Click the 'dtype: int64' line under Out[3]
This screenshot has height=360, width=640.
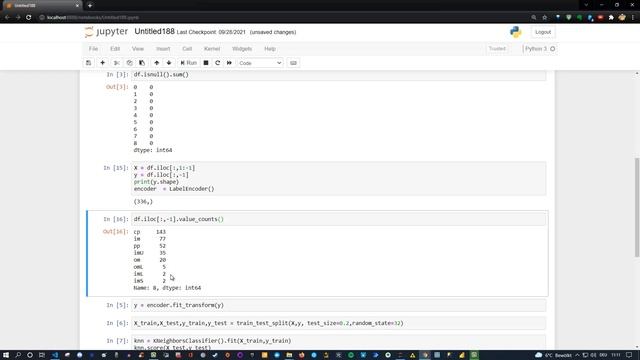point(153,150)
